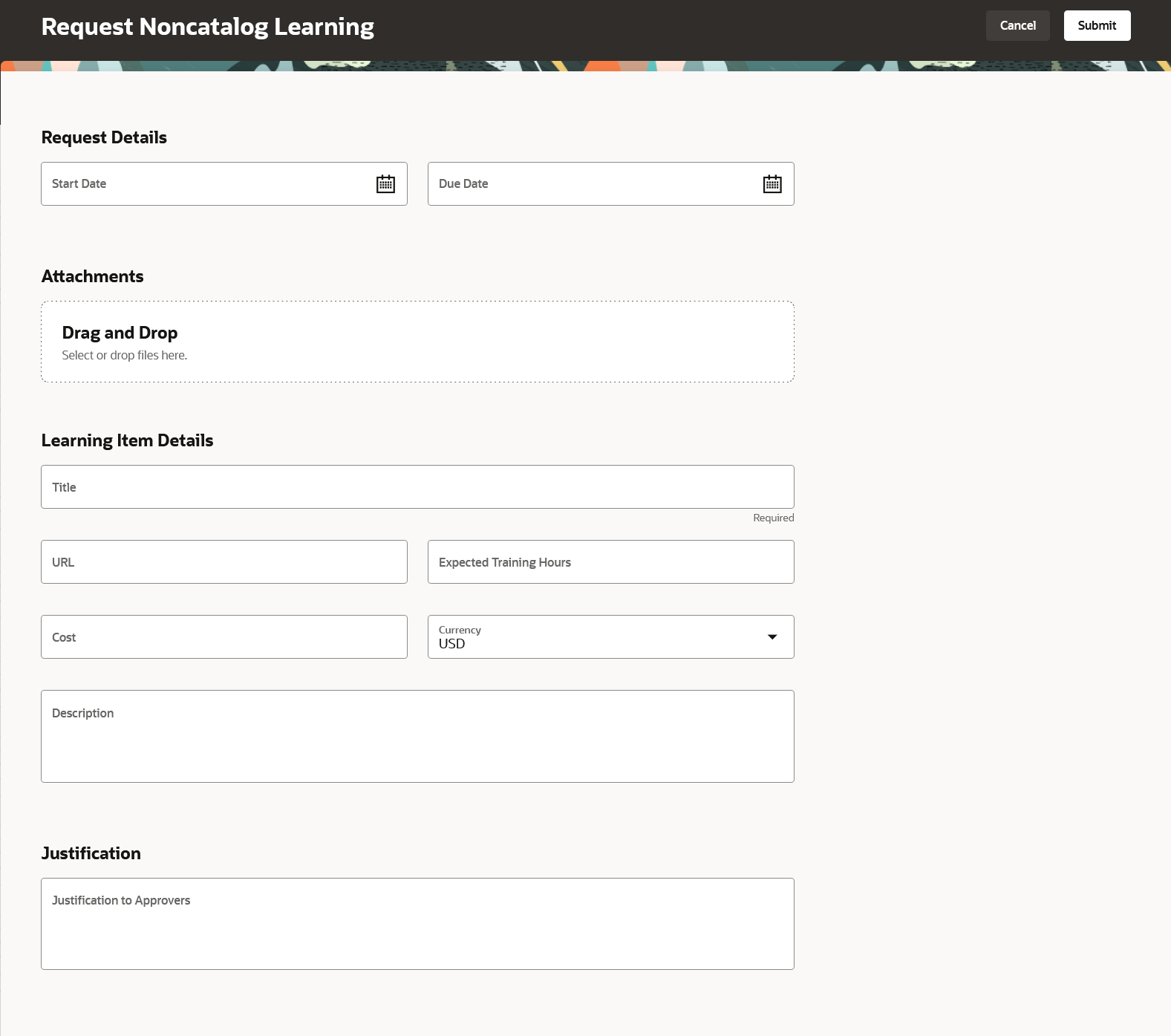Expand the Currency dropdown arrow
Screen dimensions: 1171x1036
coord(772,637)
